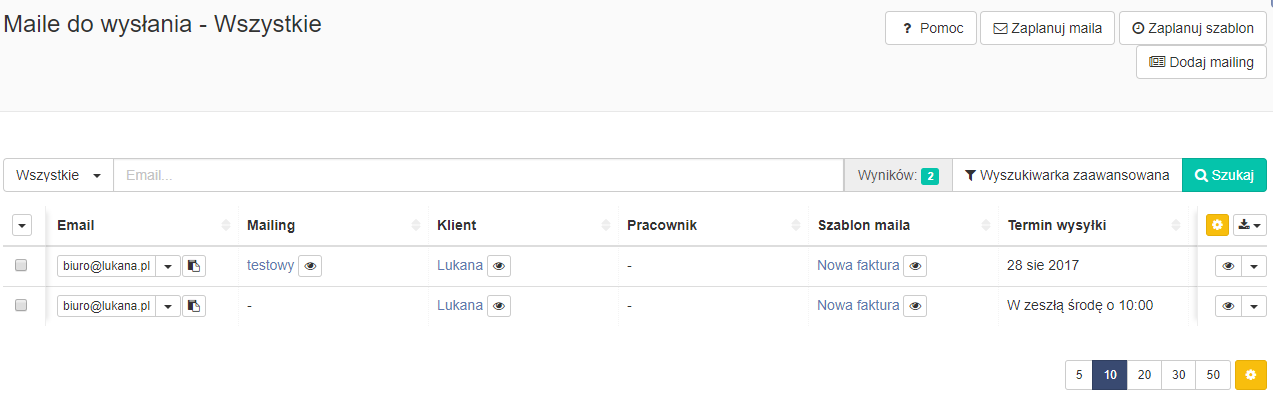Screen dimensions: 1273x397
Task: Show details of first row via right-side eye button
Action: pyautogui.click(x=1228, y=266)
